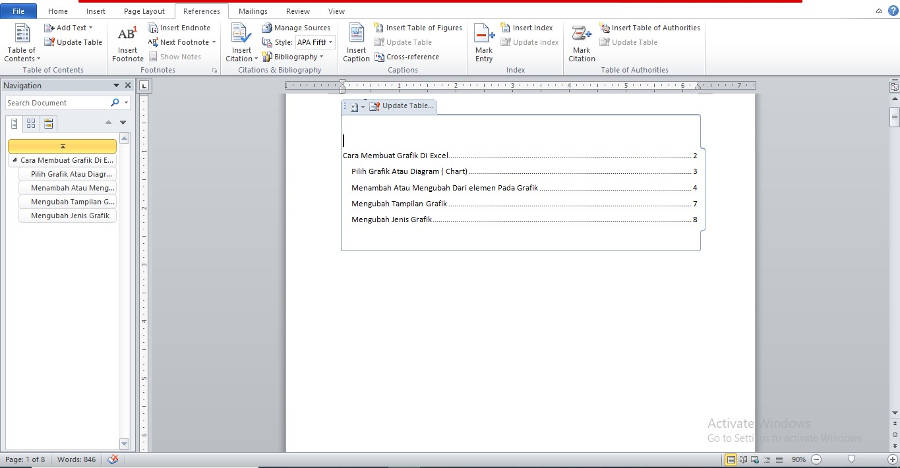
Task: Click the Pilih Grafik Atau Diagram (Chart) entry
Action: [524, 171]
